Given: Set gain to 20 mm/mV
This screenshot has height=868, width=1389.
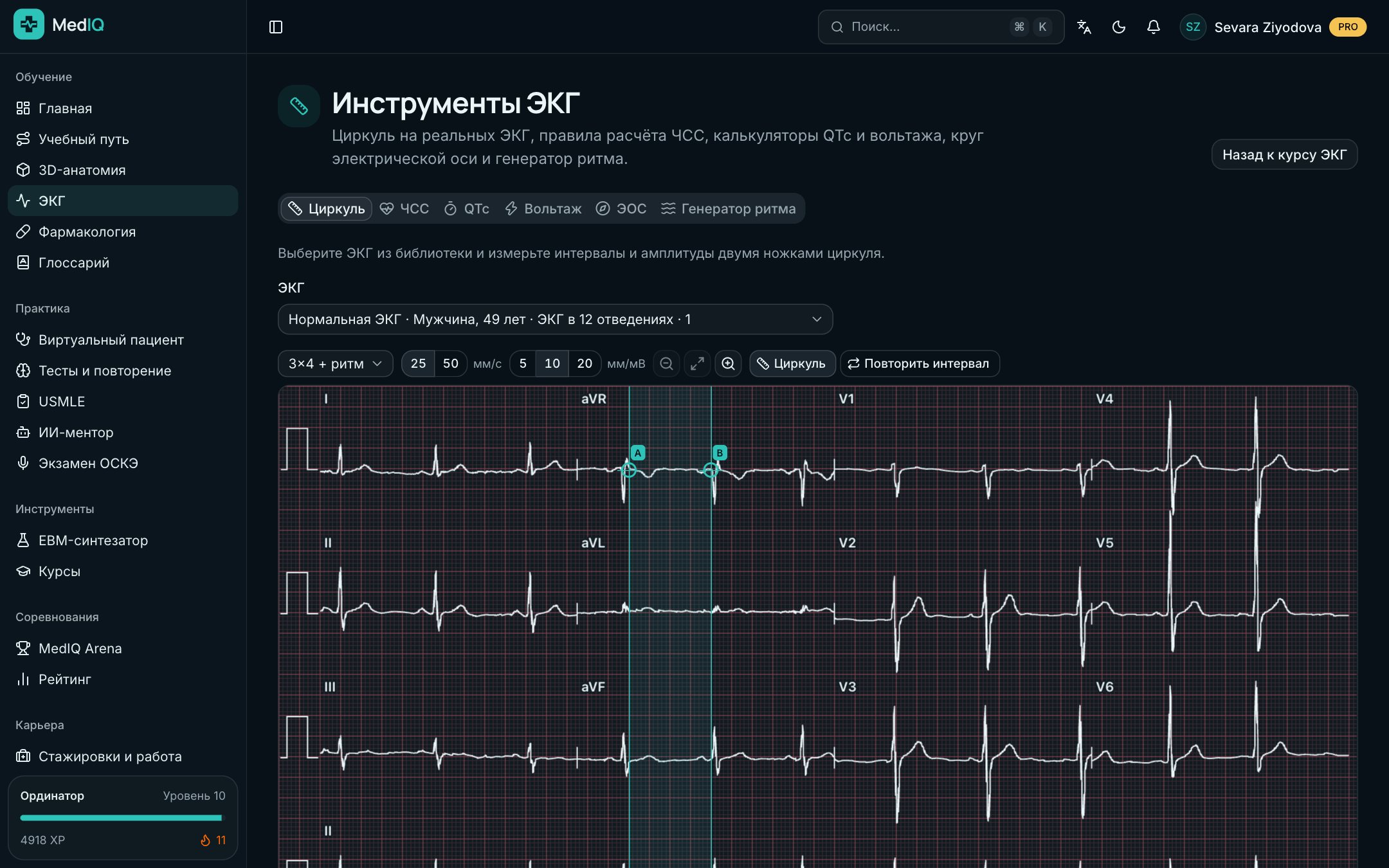Looking at the screenshot, I should pos(585,364).
